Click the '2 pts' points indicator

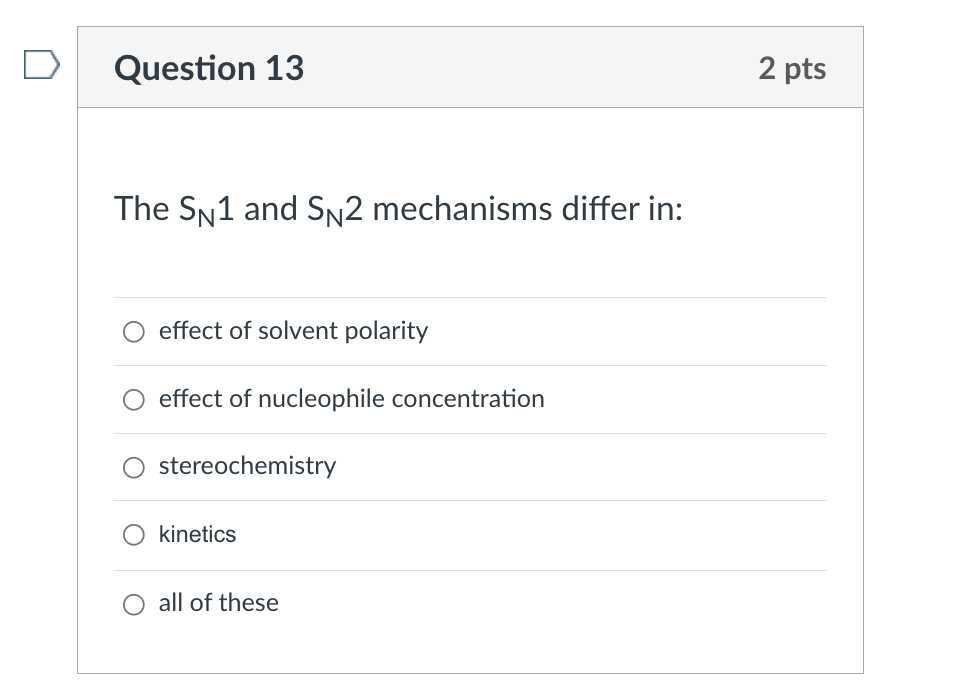point(792,68)
